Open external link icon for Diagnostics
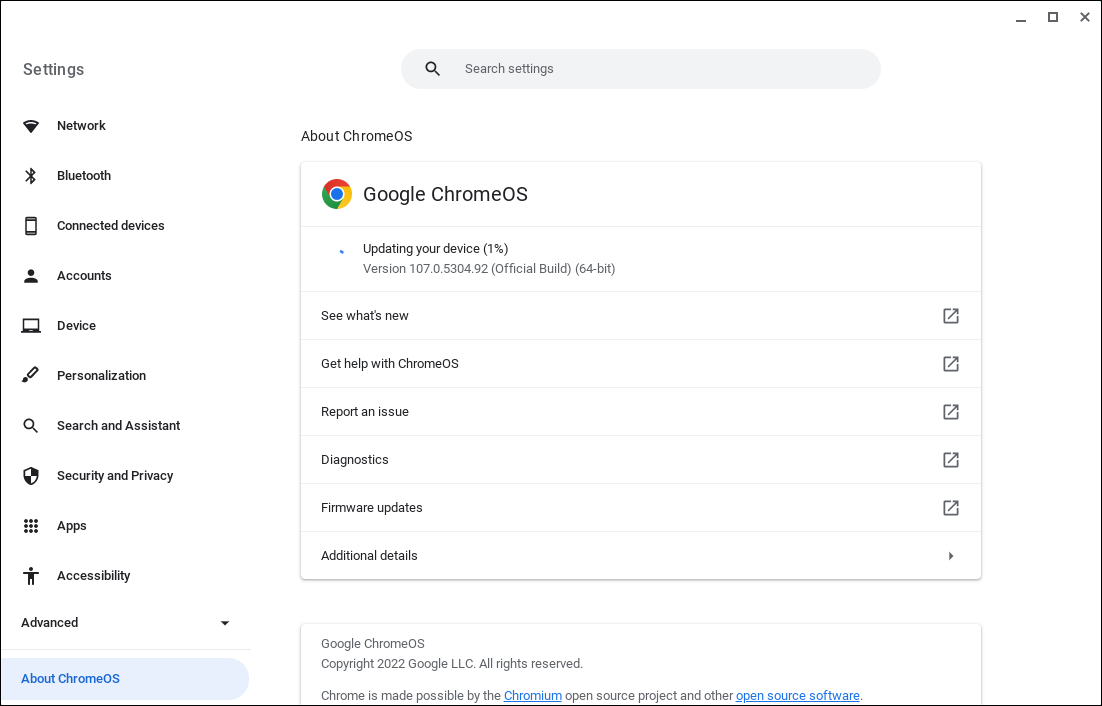 (x=950, y=459)
